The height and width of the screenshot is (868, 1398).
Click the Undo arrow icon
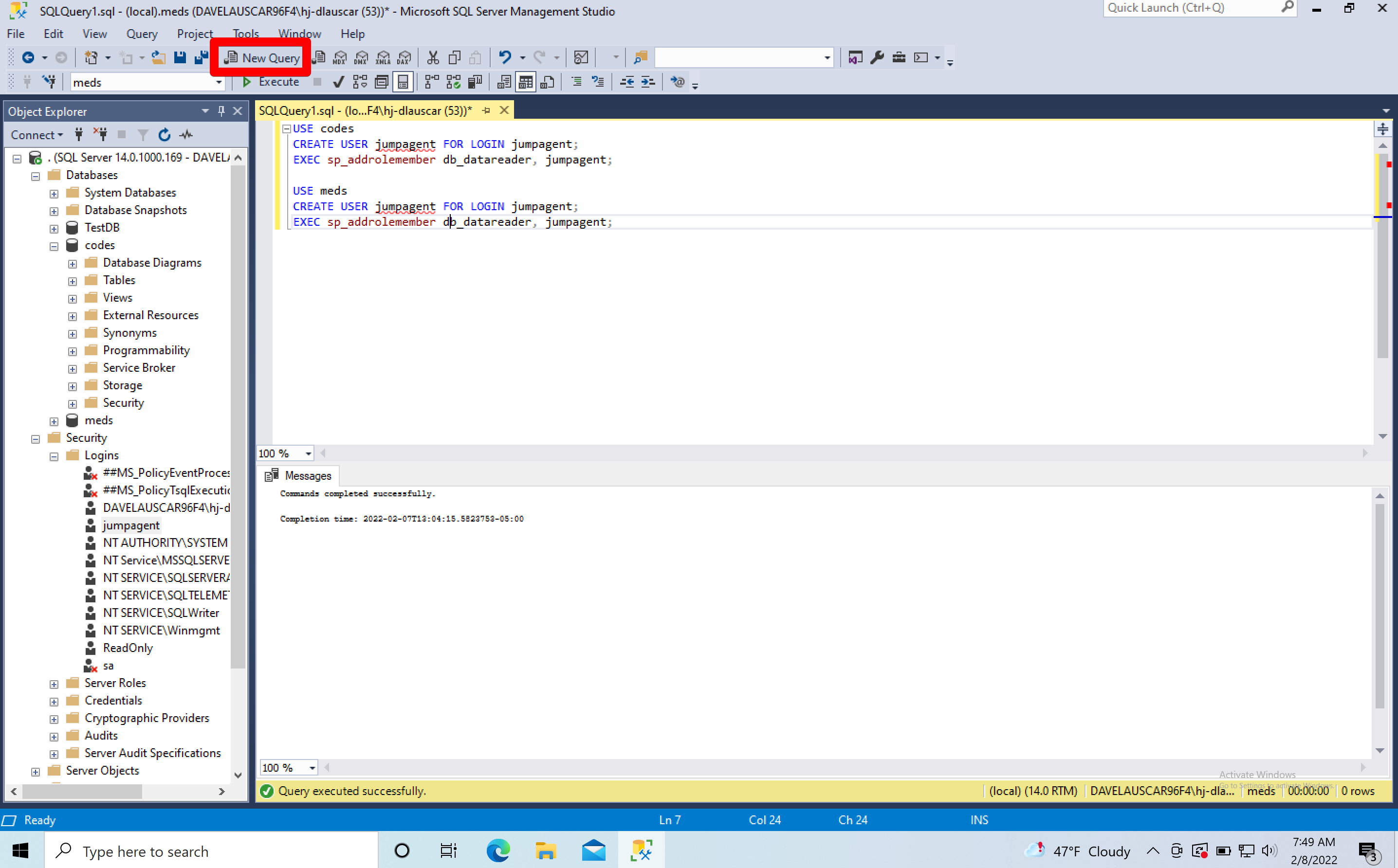(505, 57)
